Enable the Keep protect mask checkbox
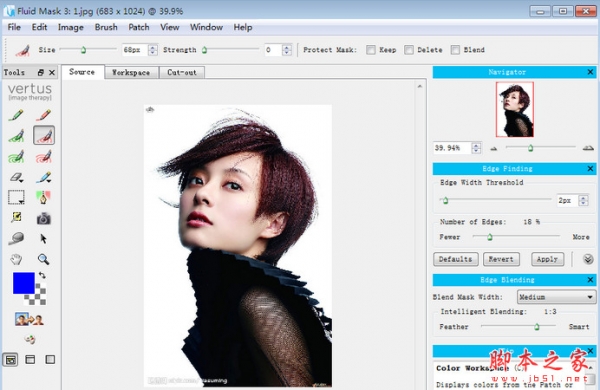The image size is (600, 390). [370, 50]
